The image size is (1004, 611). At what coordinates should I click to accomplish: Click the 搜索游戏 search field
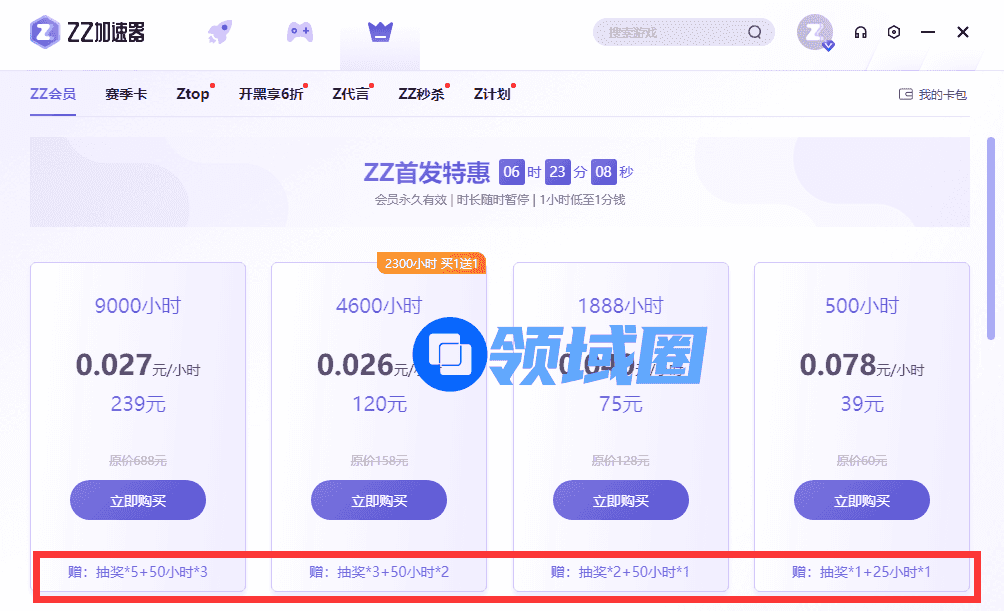coord(670,32)
